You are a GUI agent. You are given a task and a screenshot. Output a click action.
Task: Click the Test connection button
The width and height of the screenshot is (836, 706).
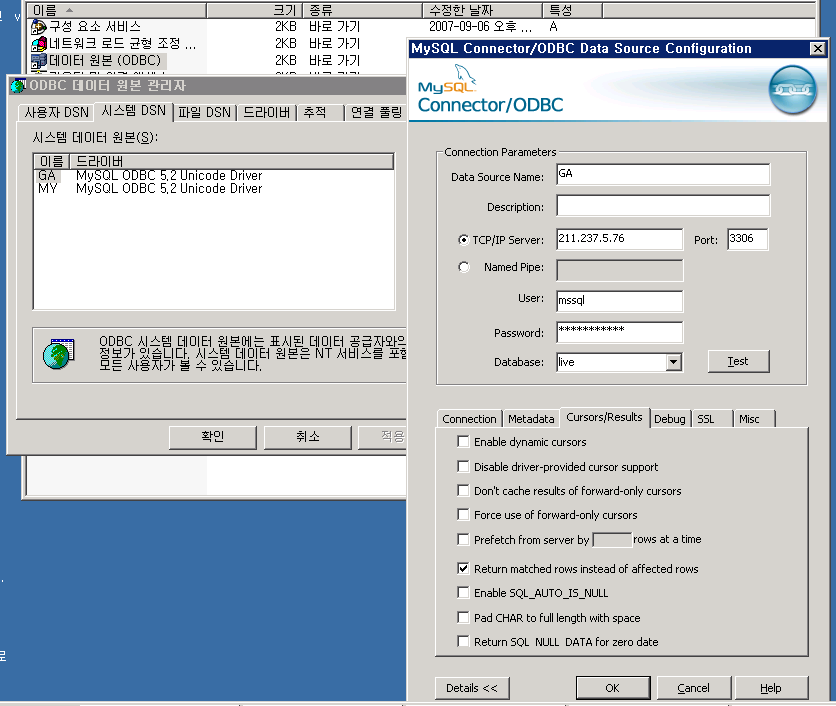(x=738, y=362)
